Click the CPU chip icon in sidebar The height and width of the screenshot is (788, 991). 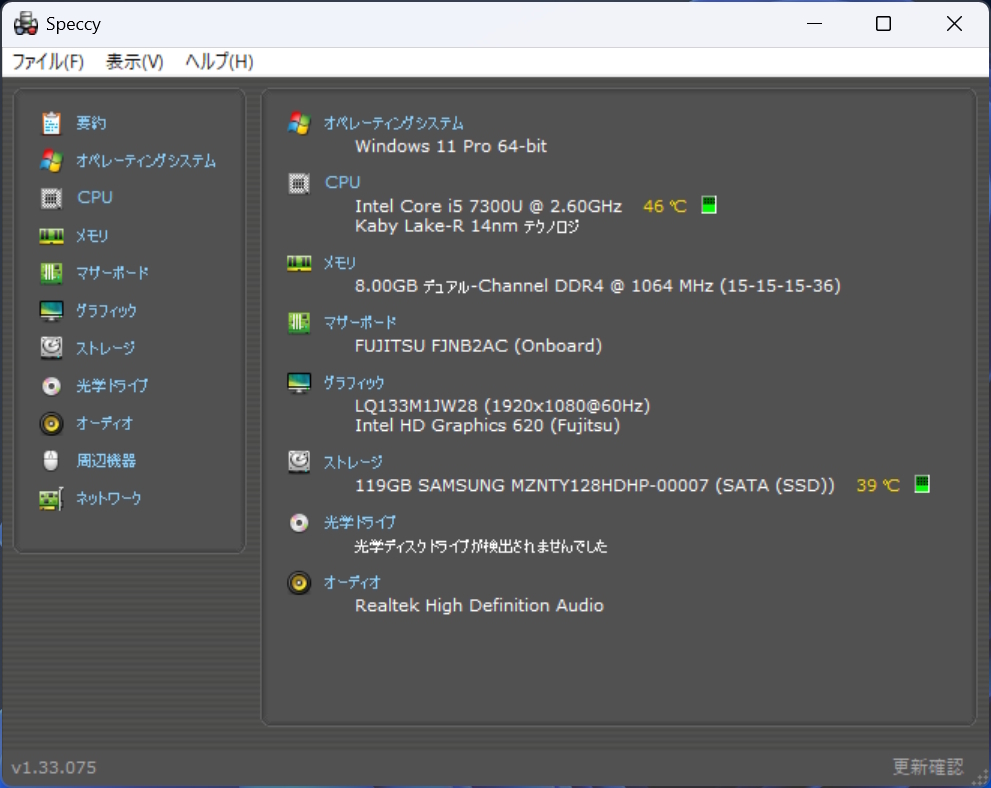point(51,198)
